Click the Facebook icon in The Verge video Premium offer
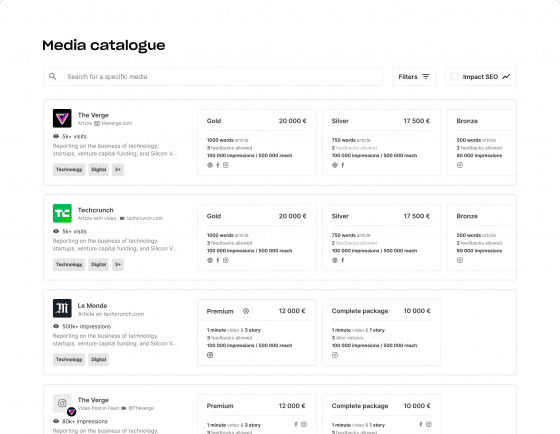 [296, 424]
